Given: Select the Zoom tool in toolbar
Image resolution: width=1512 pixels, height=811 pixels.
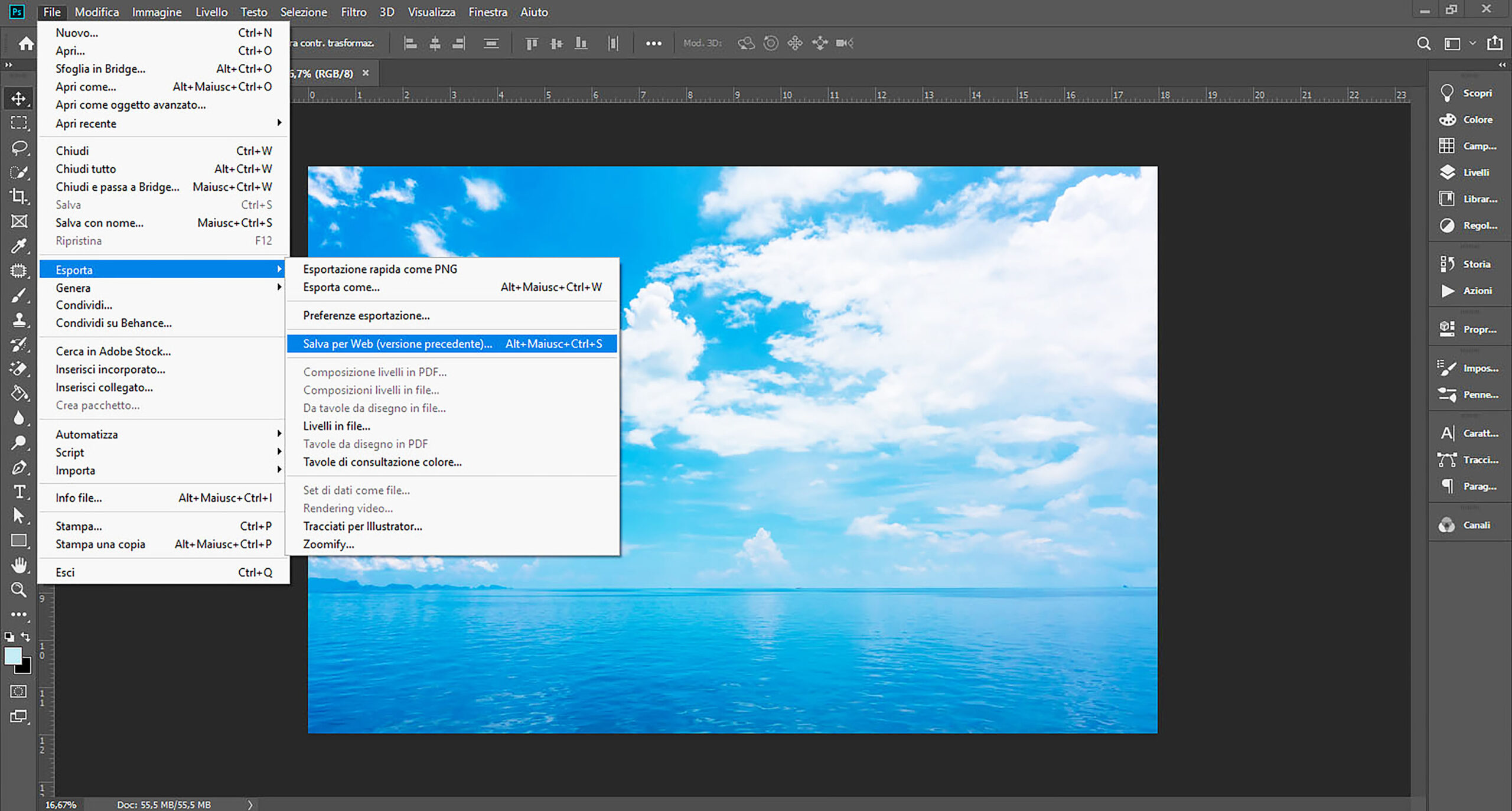Looking at the screenshot, I should (19, 589).
